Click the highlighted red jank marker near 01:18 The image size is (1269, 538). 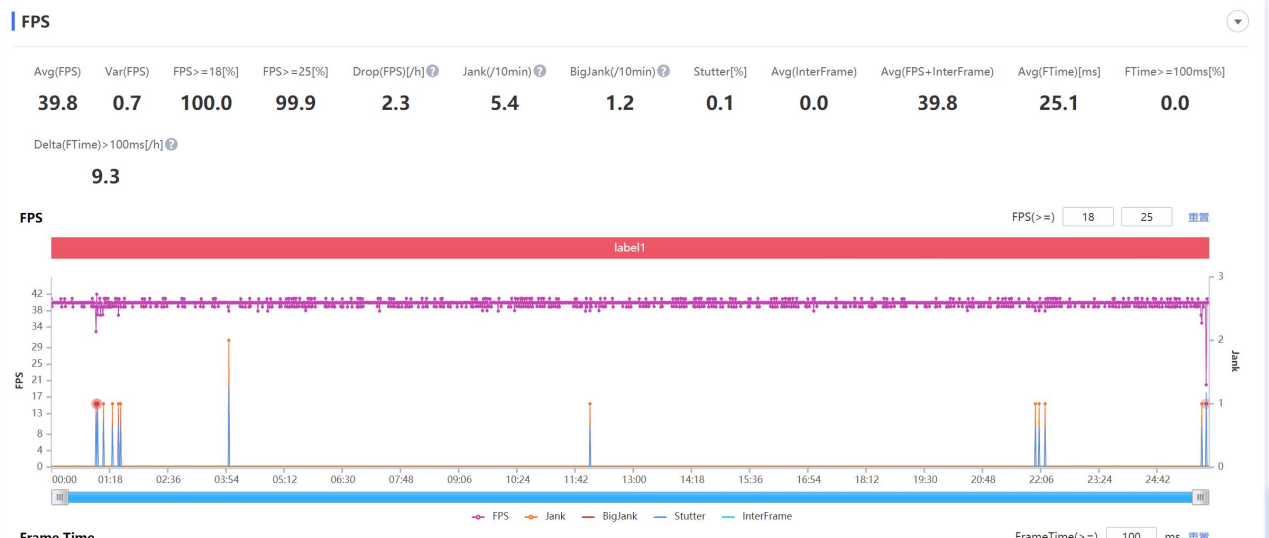click(97, 404)
